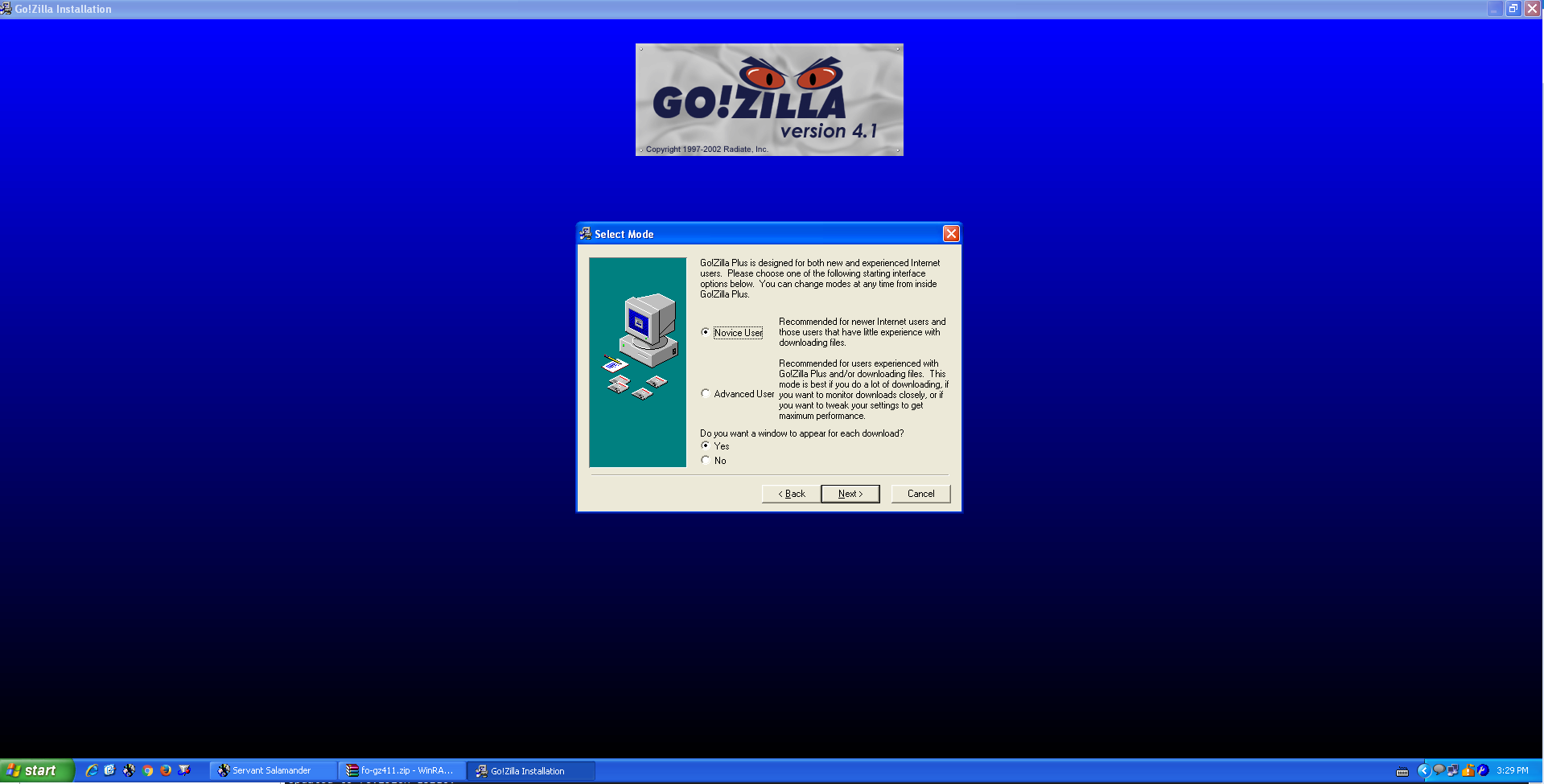This screenshot has height=784, width=1544.
Task: Activate the Go!Zilla Installation taskbar button
Action: point(531,770)
